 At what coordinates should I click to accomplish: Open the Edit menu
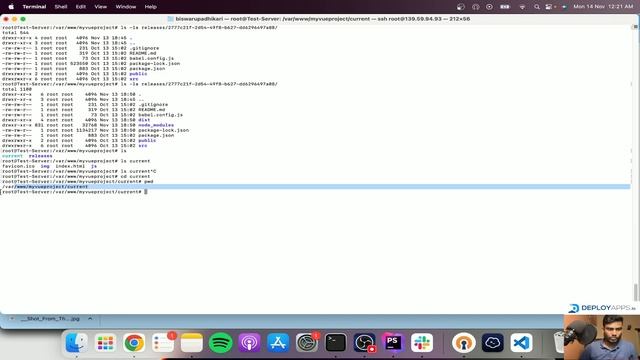click(x=81, y=7)
